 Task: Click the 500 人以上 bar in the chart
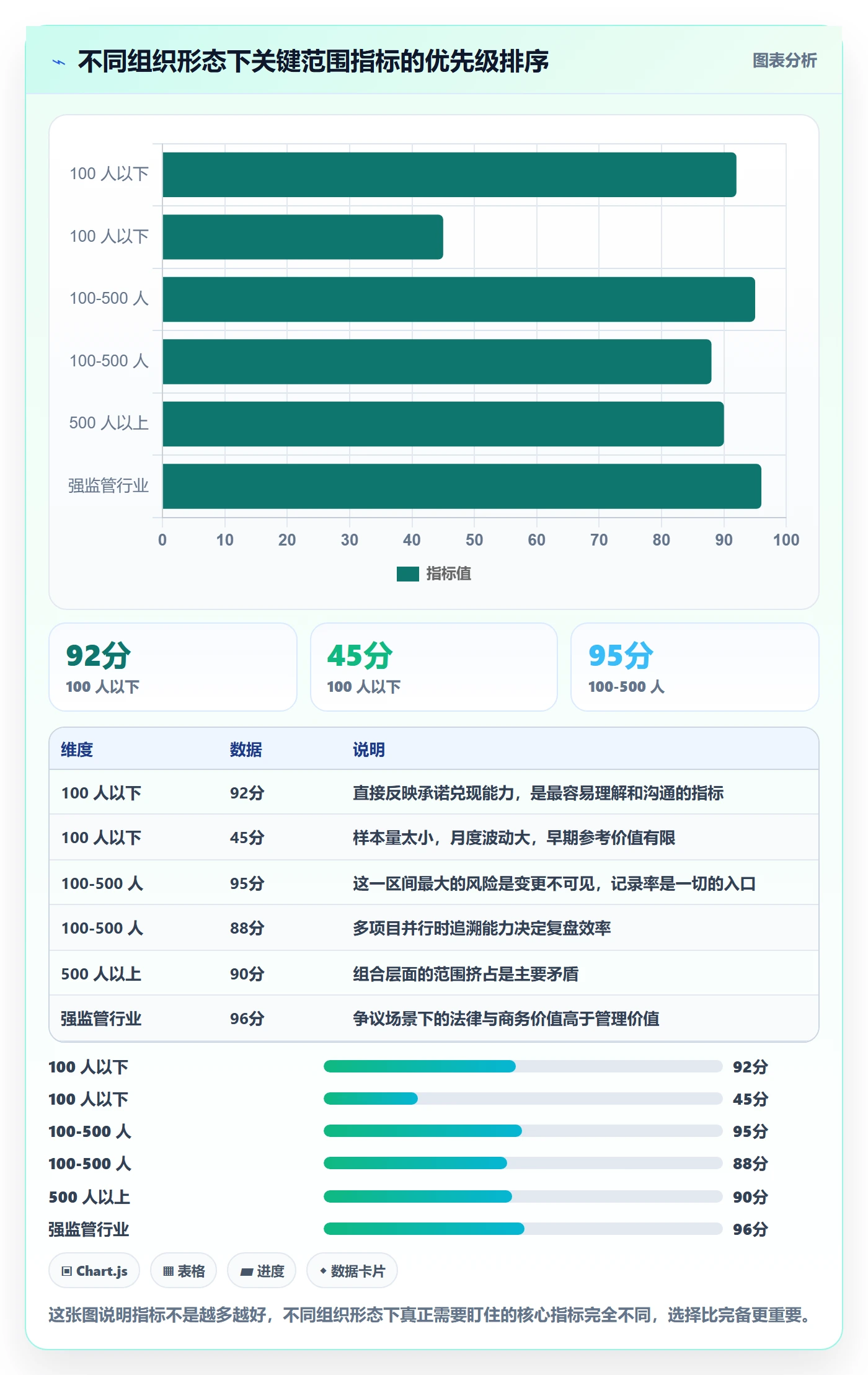coord(443,424)
